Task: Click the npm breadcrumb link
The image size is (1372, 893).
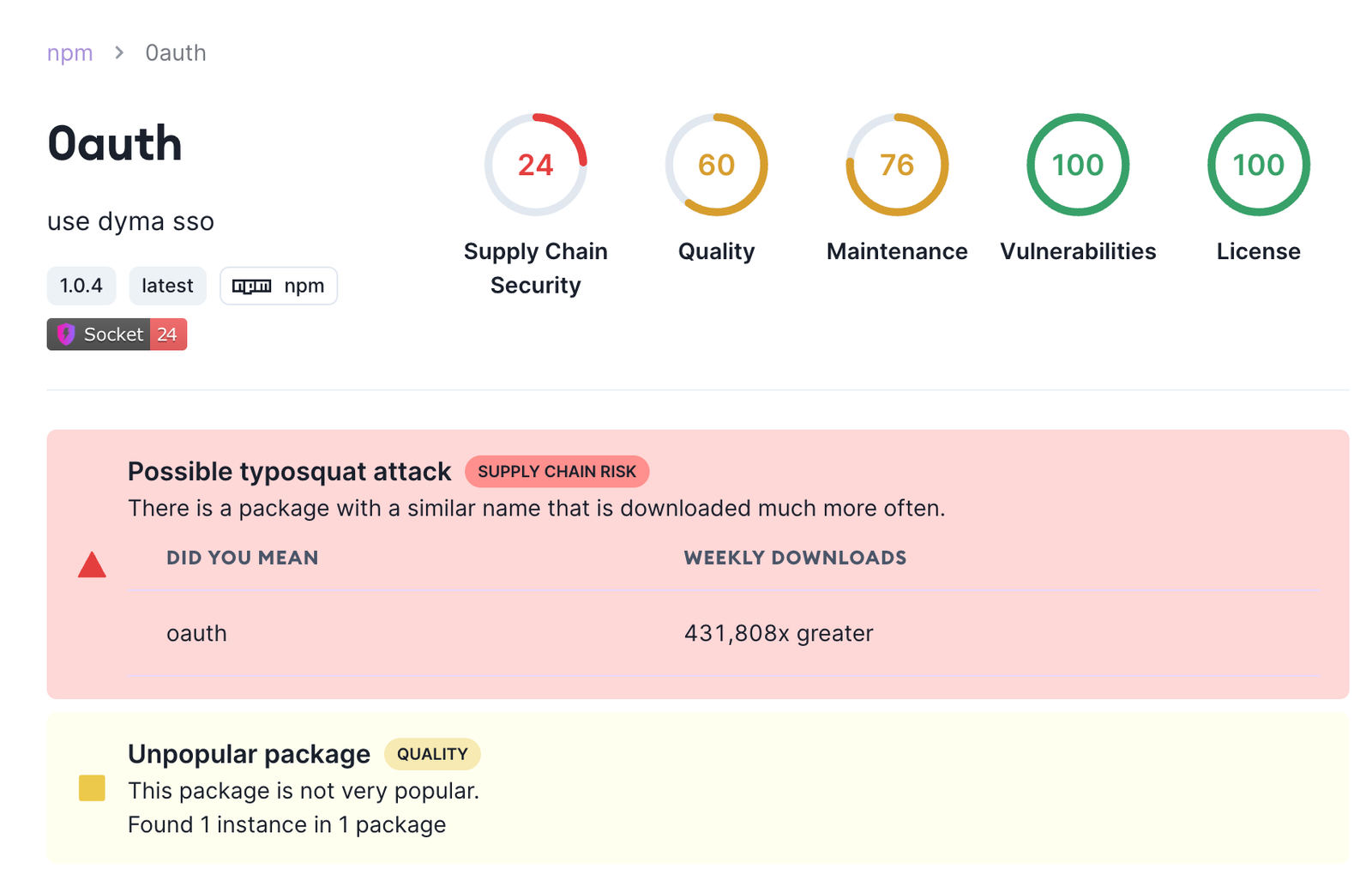Action: click(x=69, y=53)
